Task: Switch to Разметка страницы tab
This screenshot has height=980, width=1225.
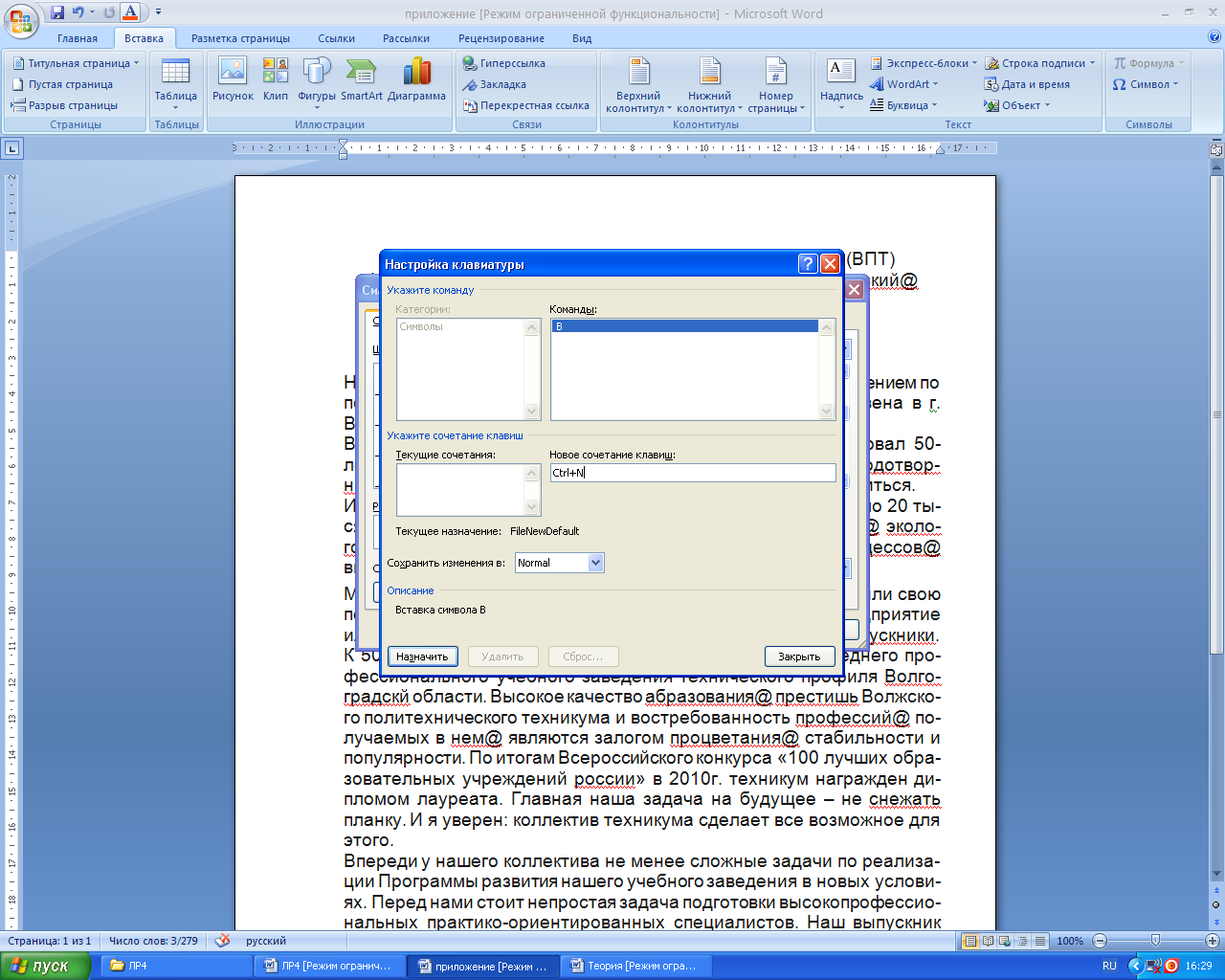Action: (240, 38)
